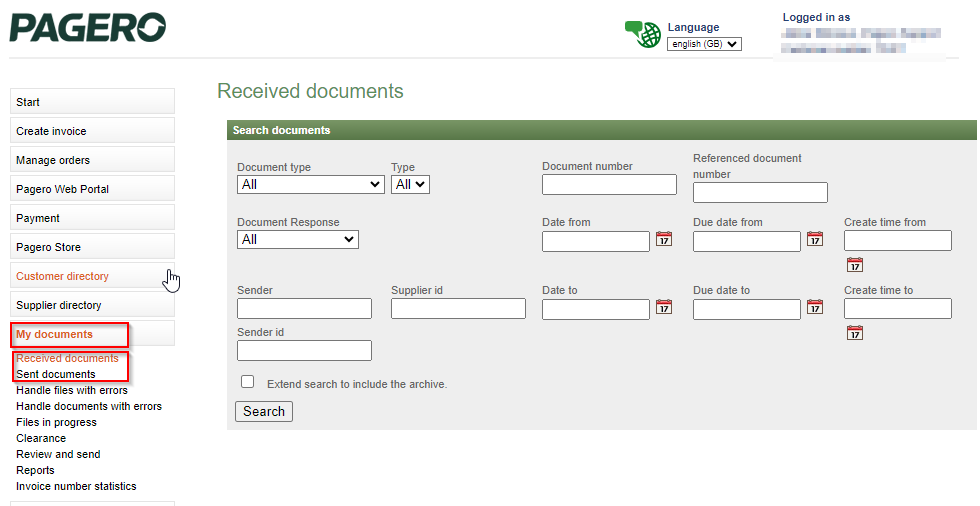Open the Clearance link
This screenshot has height=506, width=980.
(x=41, y=438)
